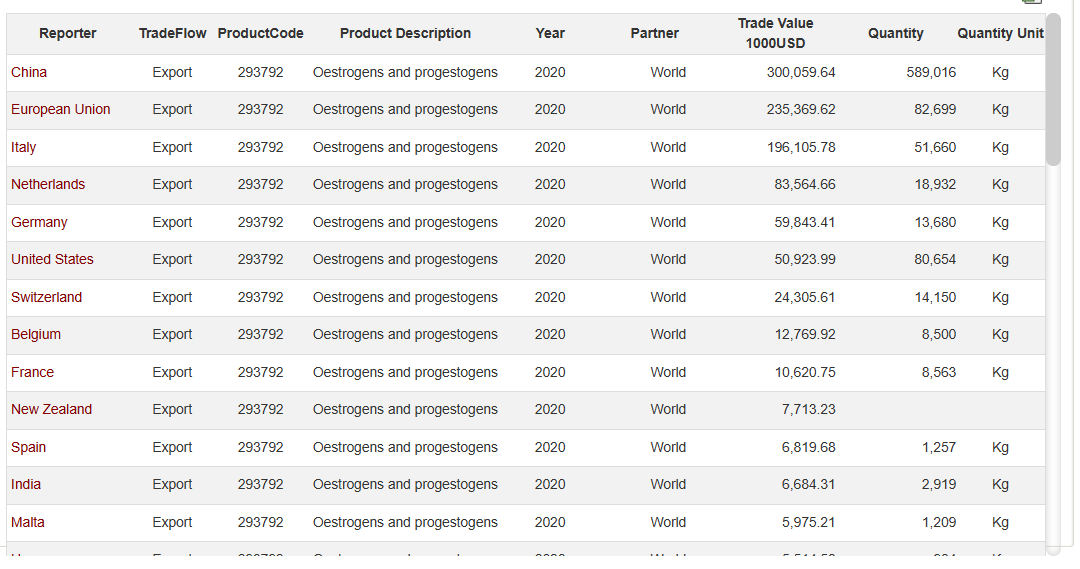Select Switzerland quantity 14,150

coord(935,298)
